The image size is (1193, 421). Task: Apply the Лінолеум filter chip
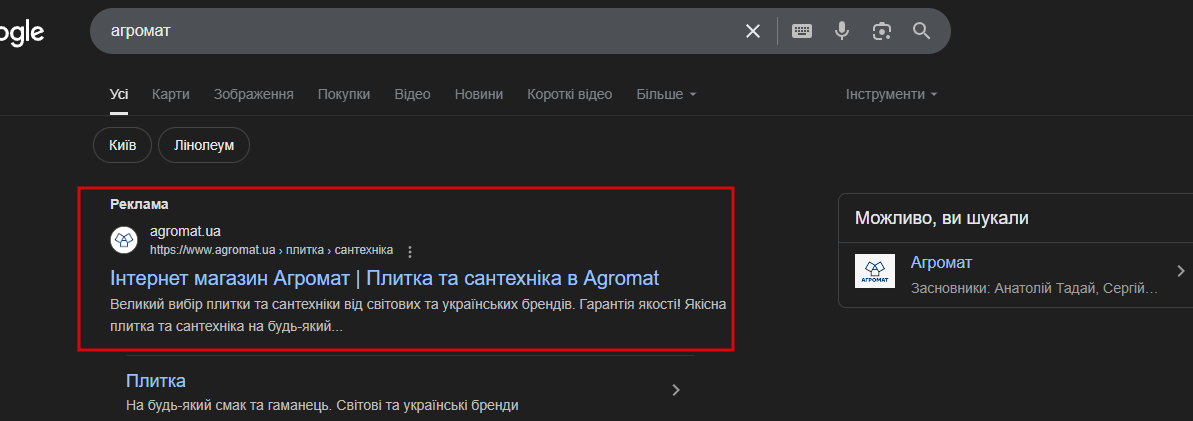click(x=204, y=145)
